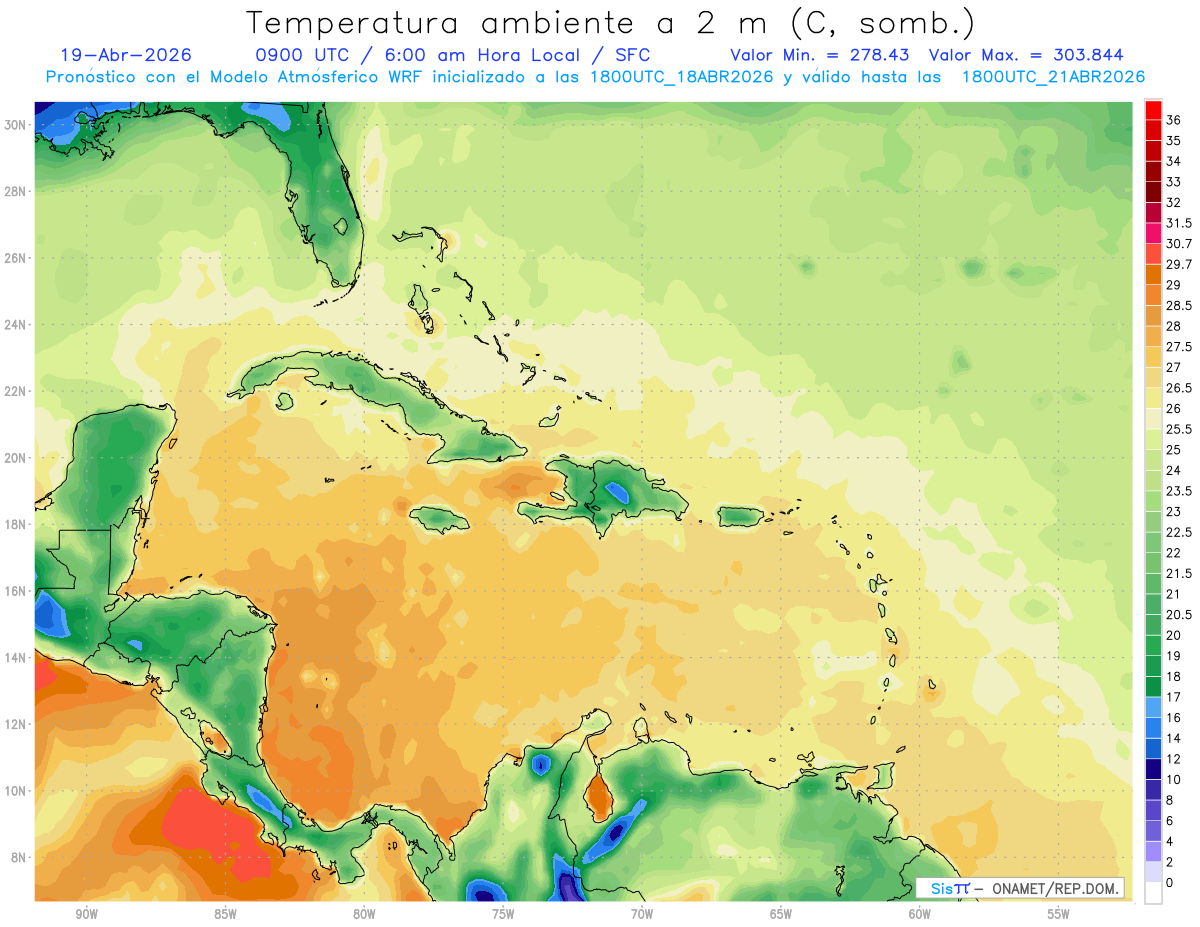This screenshot has height=927, width=1200.
Task: Click the Valor Min. = 278.43 text
Action: [820, 55]
